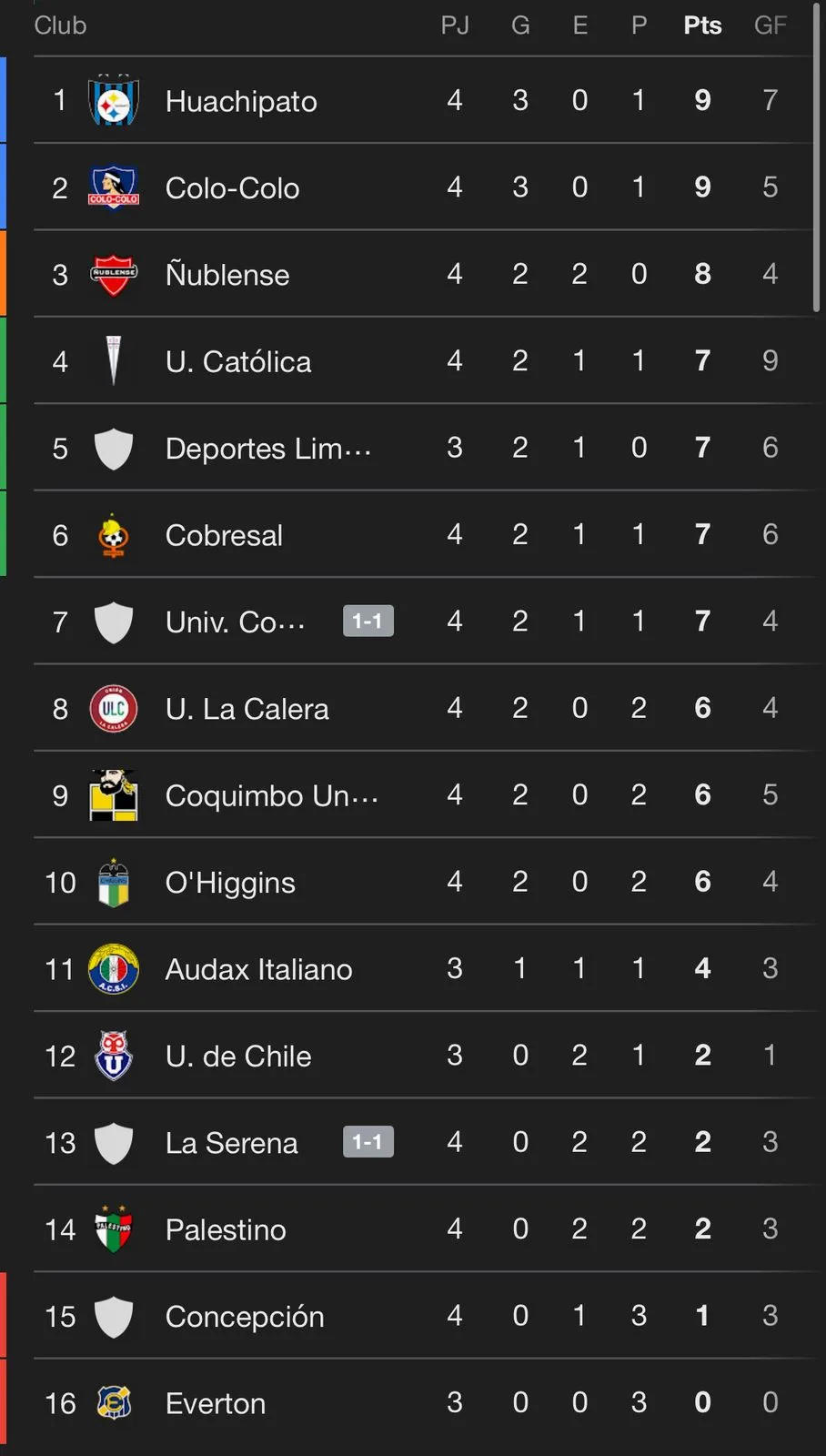Click the PJ column header
The image size is (826, 1456).
(455, 25)
